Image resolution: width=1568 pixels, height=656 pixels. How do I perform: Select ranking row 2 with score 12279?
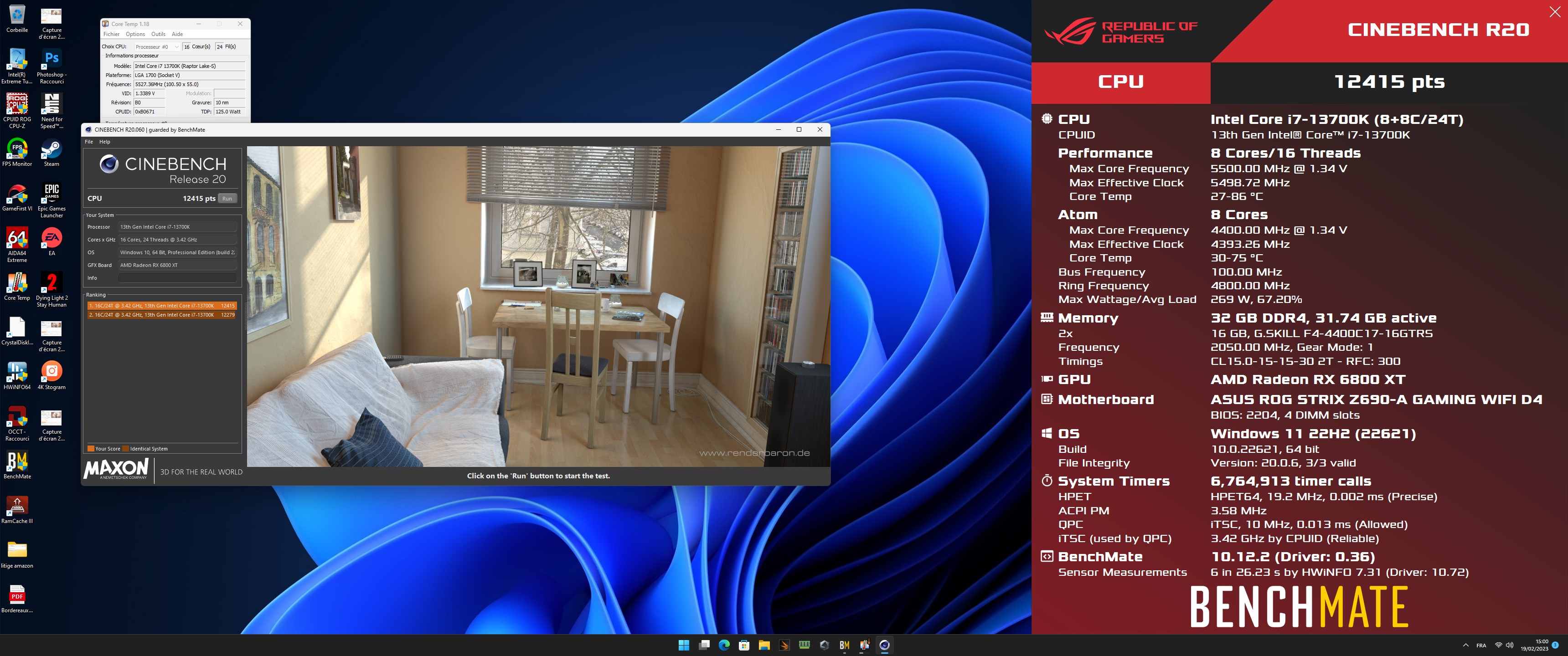161,315
